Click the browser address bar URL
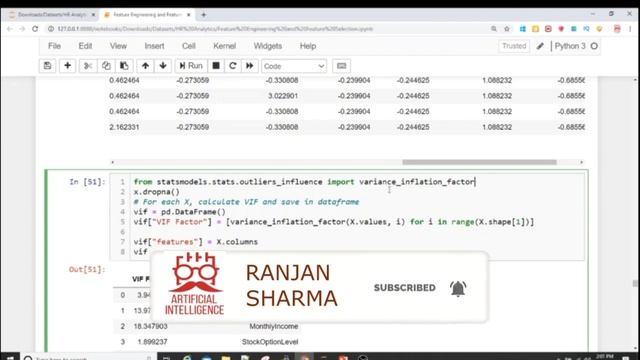The height and width of the screenshot is (360, 640). 215,29
